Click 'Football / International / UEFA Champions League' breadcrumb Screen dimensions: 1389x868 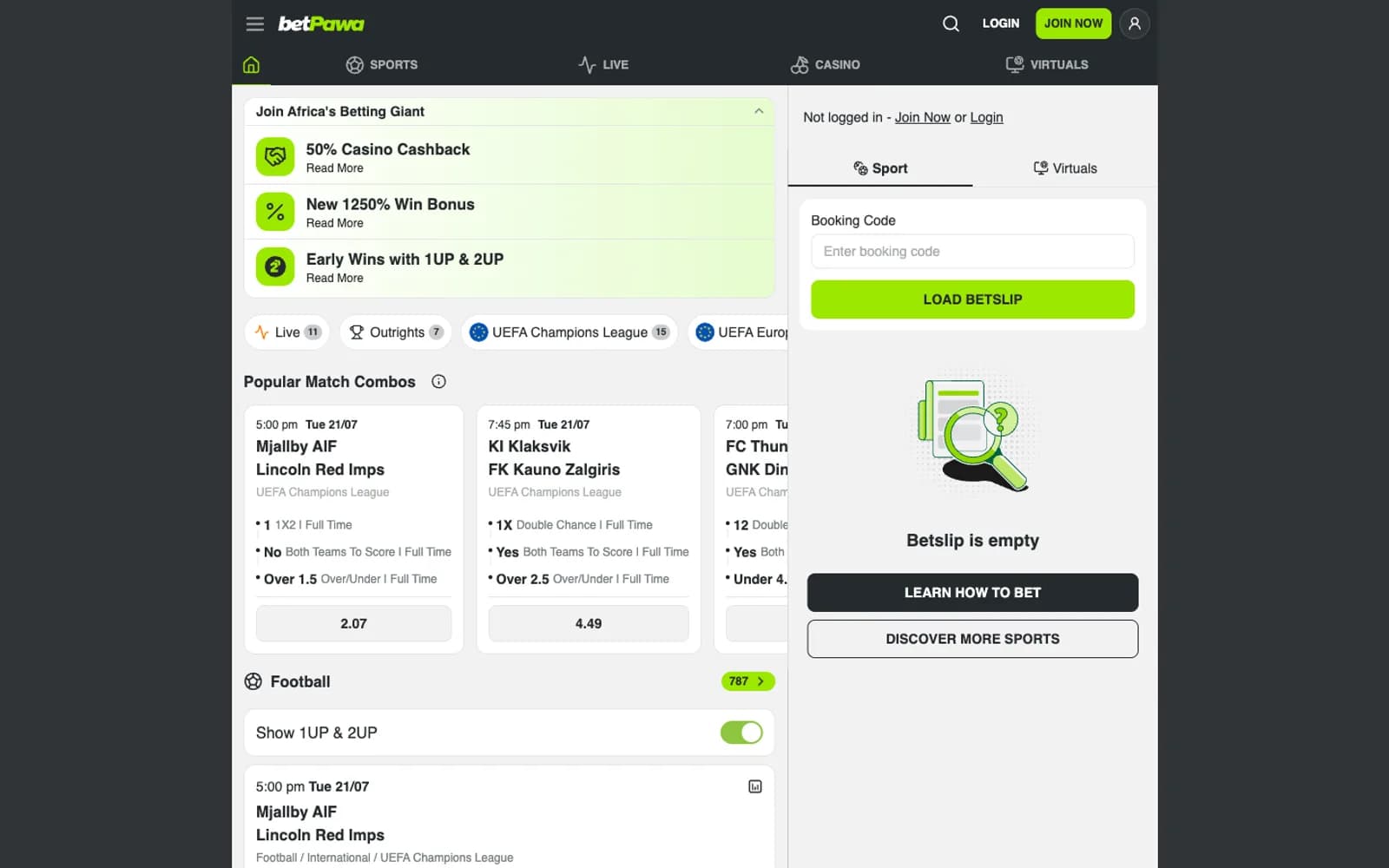pyautogui.click(x=385, y=858)
